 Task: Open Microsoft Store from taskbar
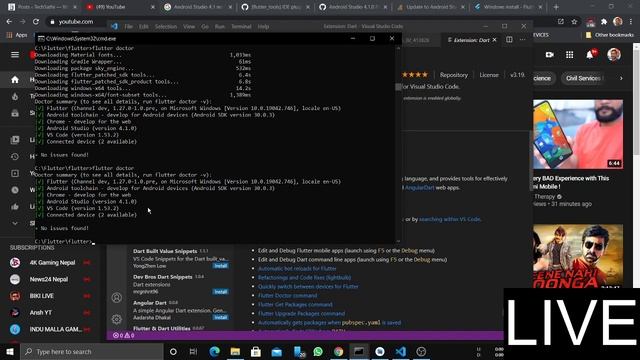[x=256, y=351]
